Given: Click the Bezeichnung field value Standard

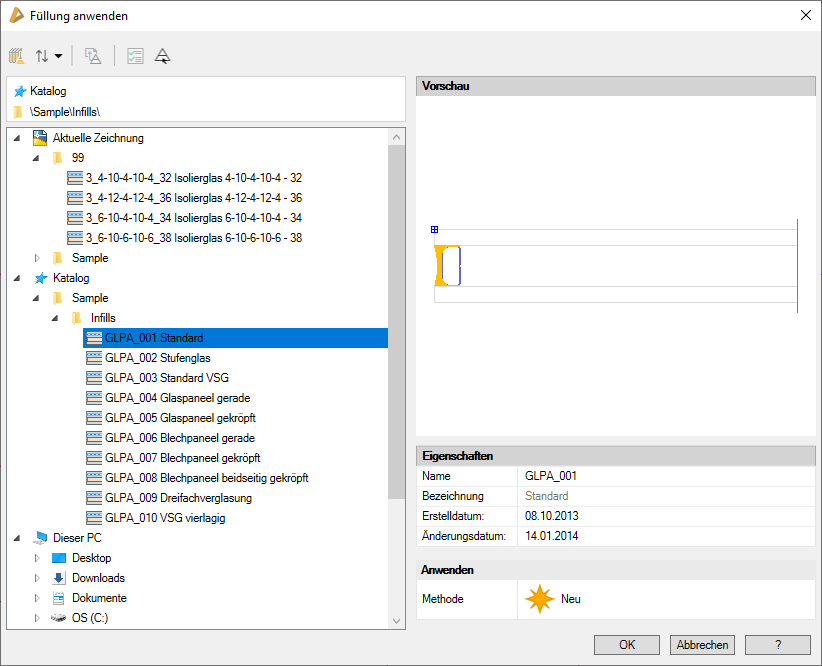Looking at the screenshot, I should tap(546, 496).
